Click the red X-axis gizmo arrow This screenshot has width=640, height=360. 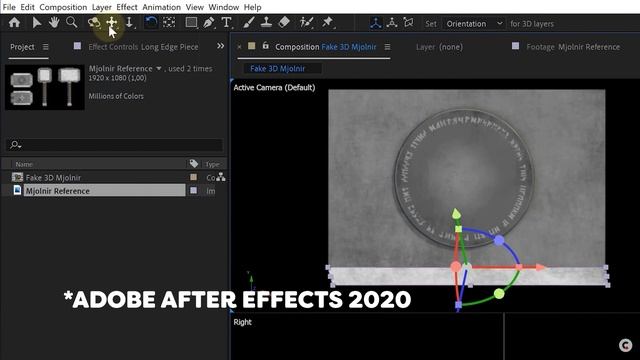541,267
